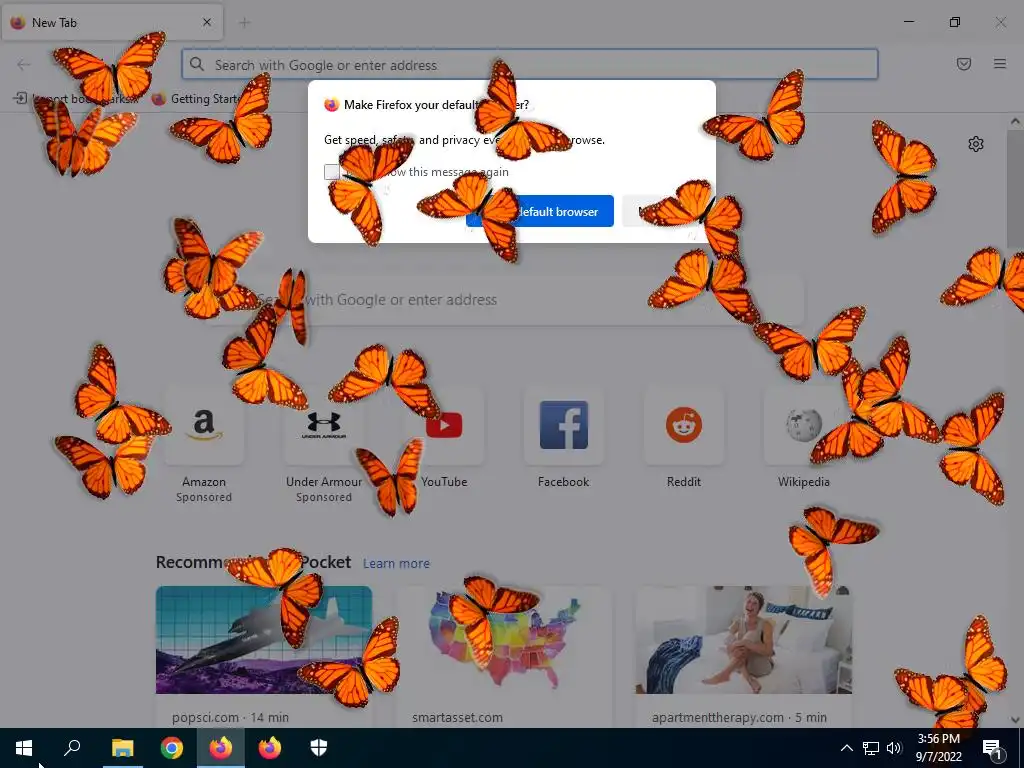This screenshot has width=1024, height=768.
Task: Follow the Learn more Pocket link
Action: tap(396, 563)
